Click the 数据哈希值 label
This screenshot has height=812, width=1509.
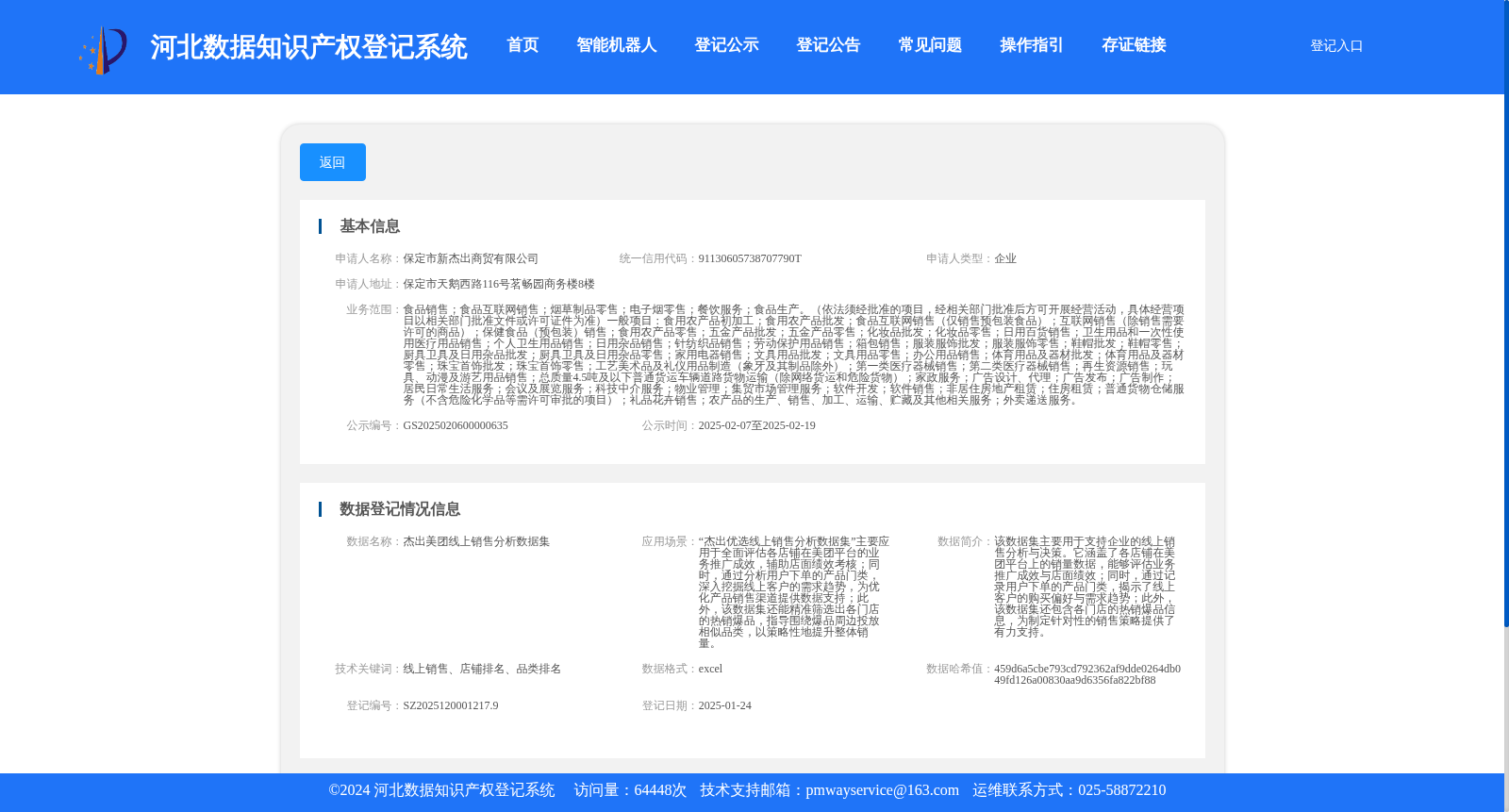point(959,669)
